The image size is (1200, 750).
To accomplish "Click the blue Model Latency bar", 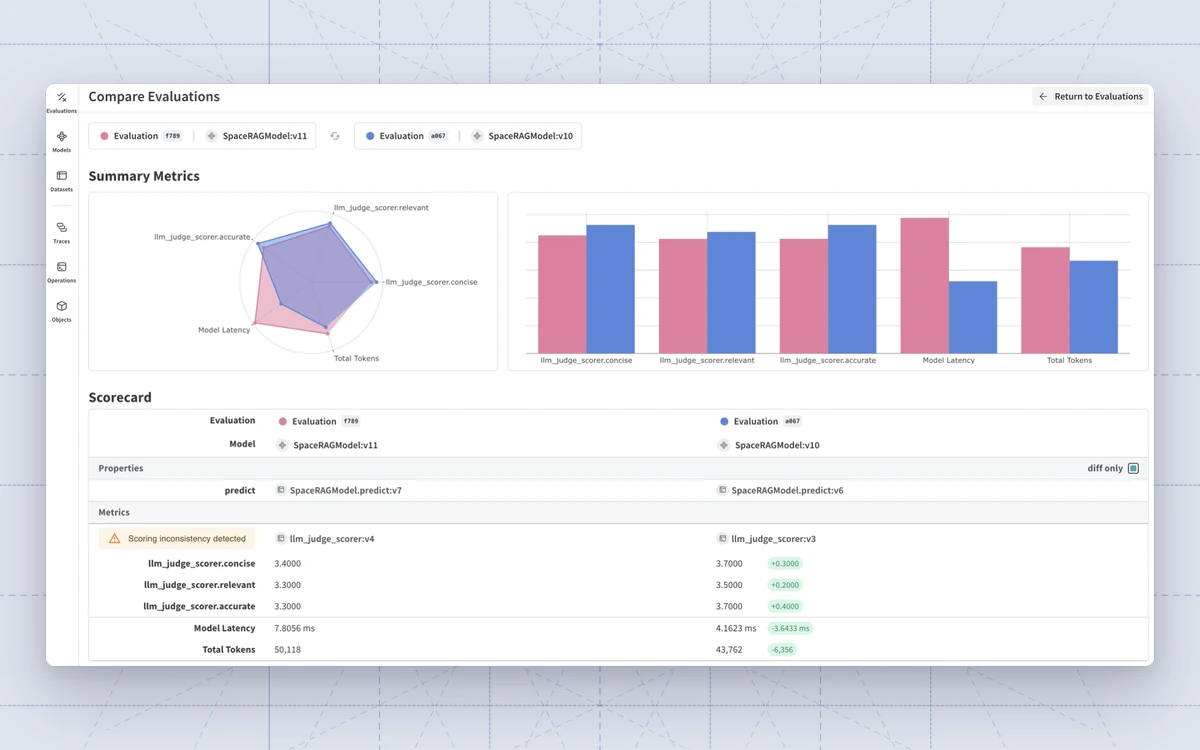I will point(973,317).
